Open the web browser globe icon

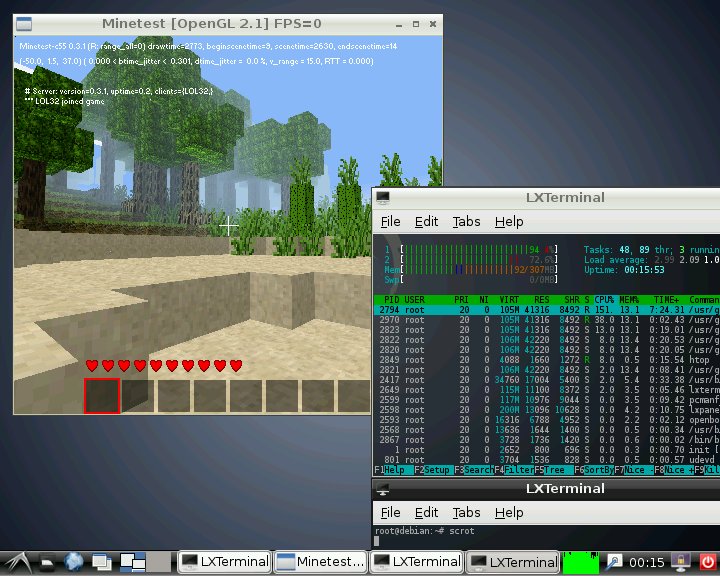pyautogui.click(x=73, y=562)
